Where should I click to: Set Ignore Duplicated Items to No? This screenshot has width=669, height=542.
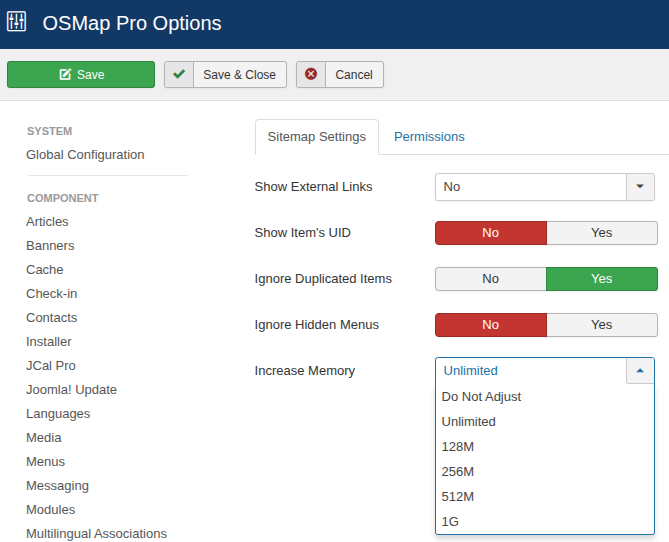(x=491, y=279)
